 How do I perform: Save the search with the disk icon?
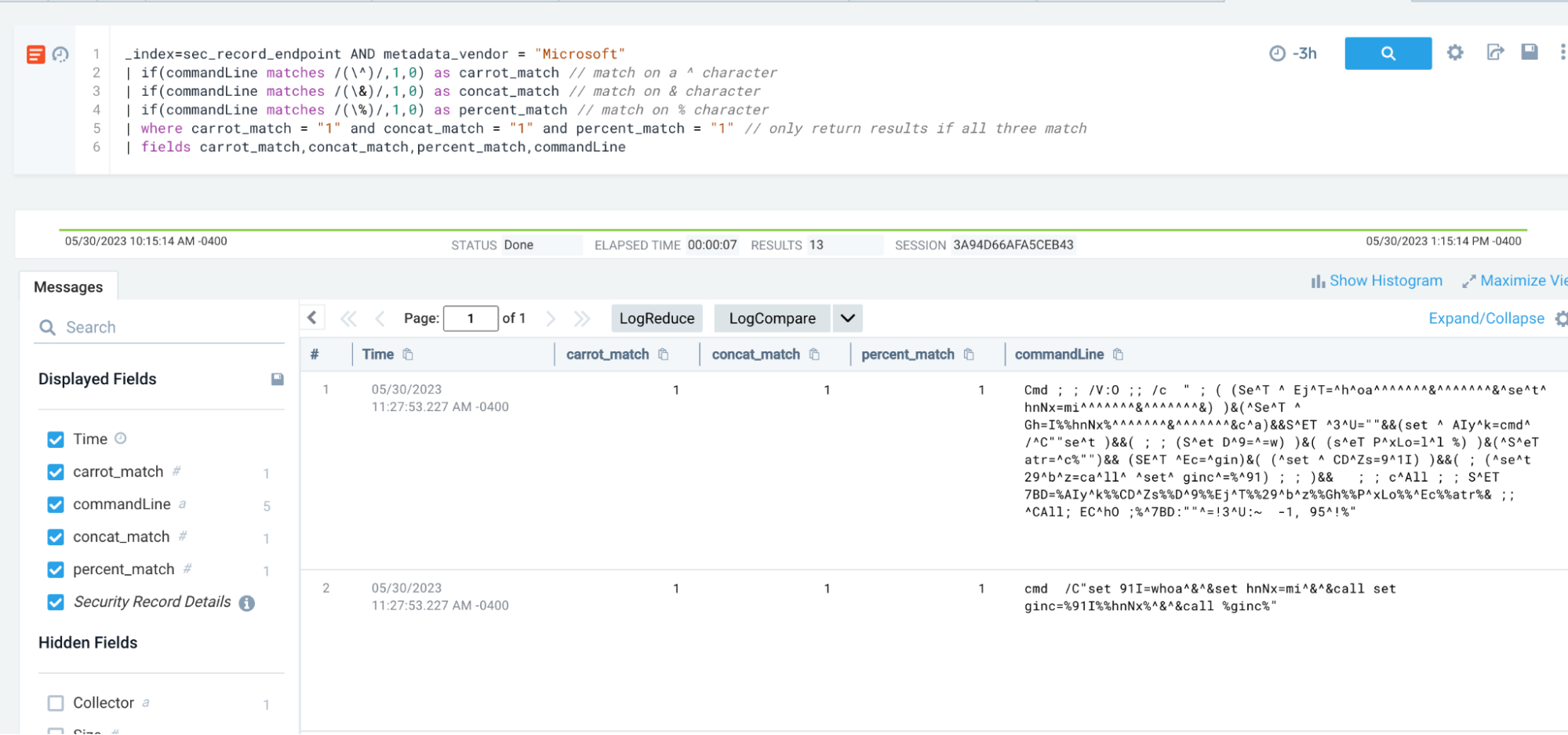[x=1530, y=53]
